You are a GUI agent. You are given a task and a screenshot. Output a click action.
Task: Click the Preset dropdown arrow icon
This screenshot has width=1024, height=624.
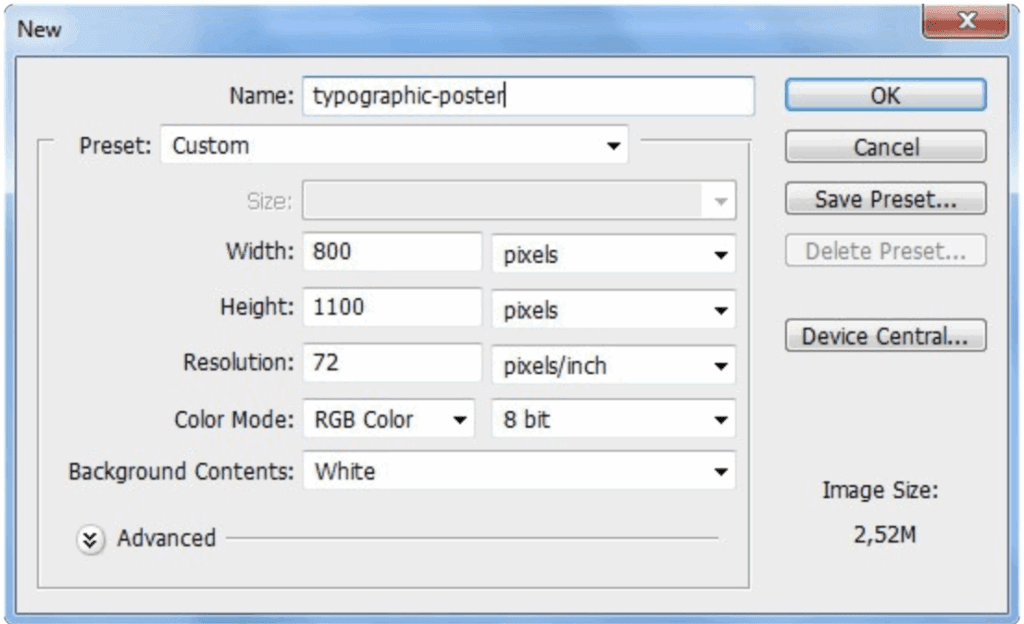point(613,147)
